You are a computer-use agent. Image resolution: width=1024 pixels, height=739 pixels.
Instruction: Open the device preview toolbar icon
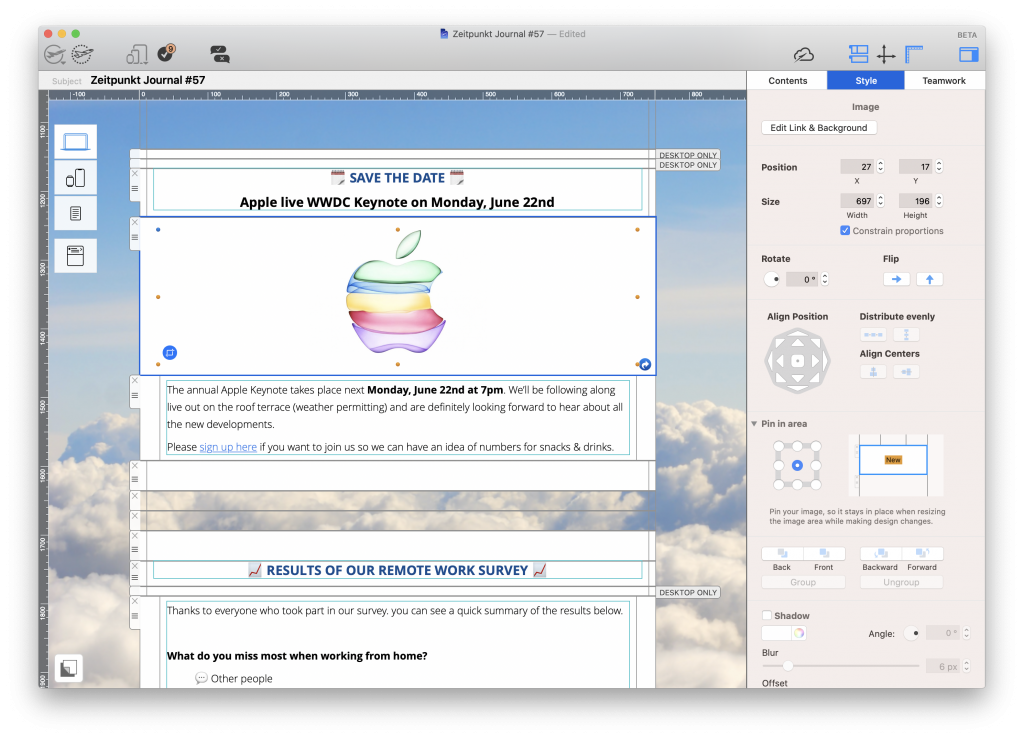point(136,55)
